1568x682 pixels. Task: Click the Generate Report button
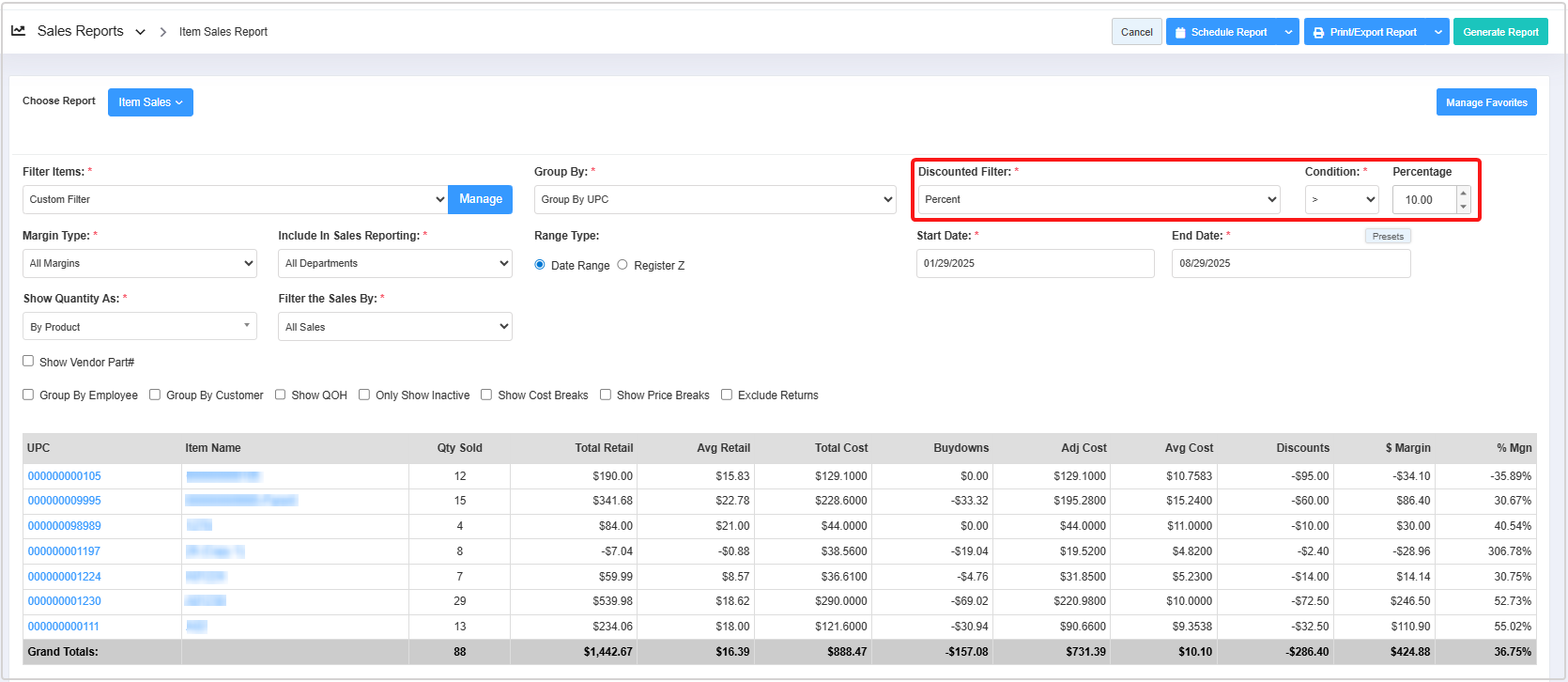1500,32
